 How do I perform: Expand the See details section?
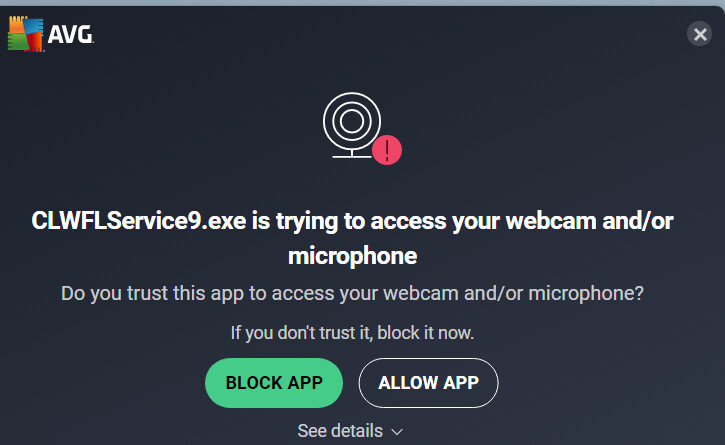tap(350, 431)
